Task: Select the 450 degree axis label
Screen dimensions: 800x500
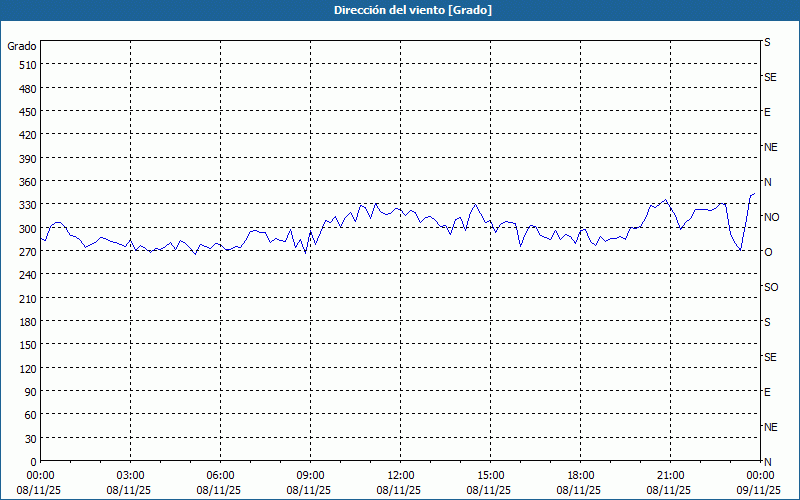Action: coord(28,112)
